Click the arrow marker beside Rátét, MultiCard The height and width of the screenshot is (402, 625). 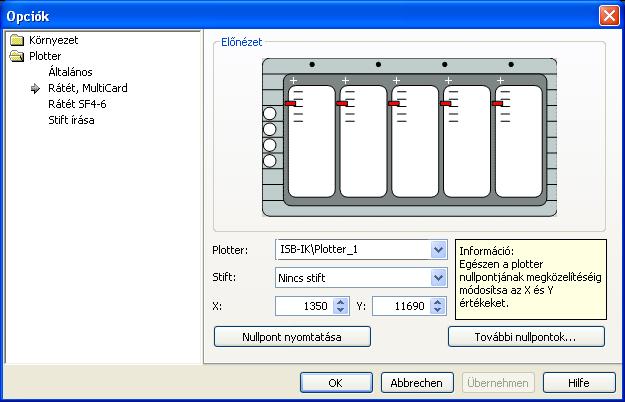click(x=35, y=88)
